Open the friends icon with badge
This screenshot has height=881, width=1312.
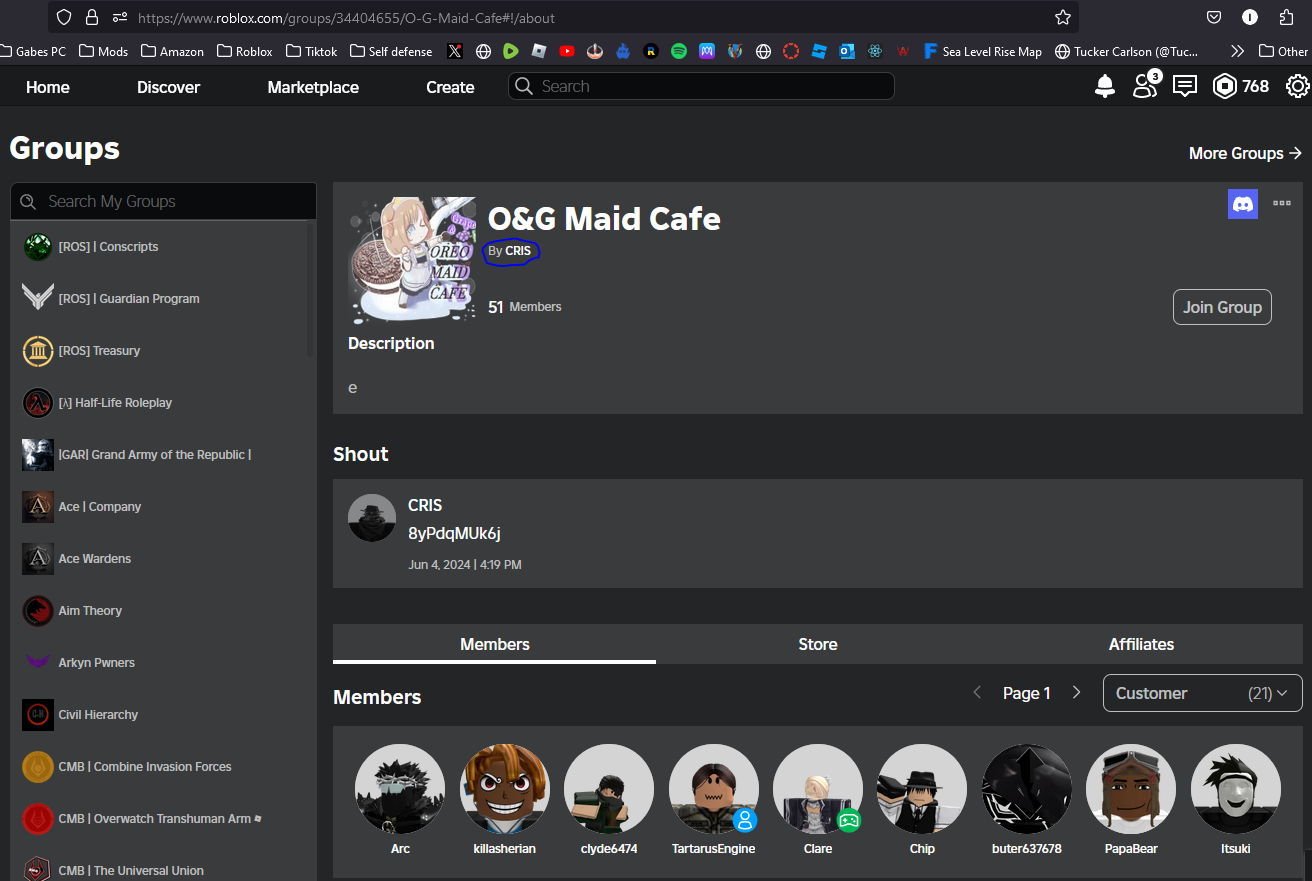click(x=1144, y=86)
